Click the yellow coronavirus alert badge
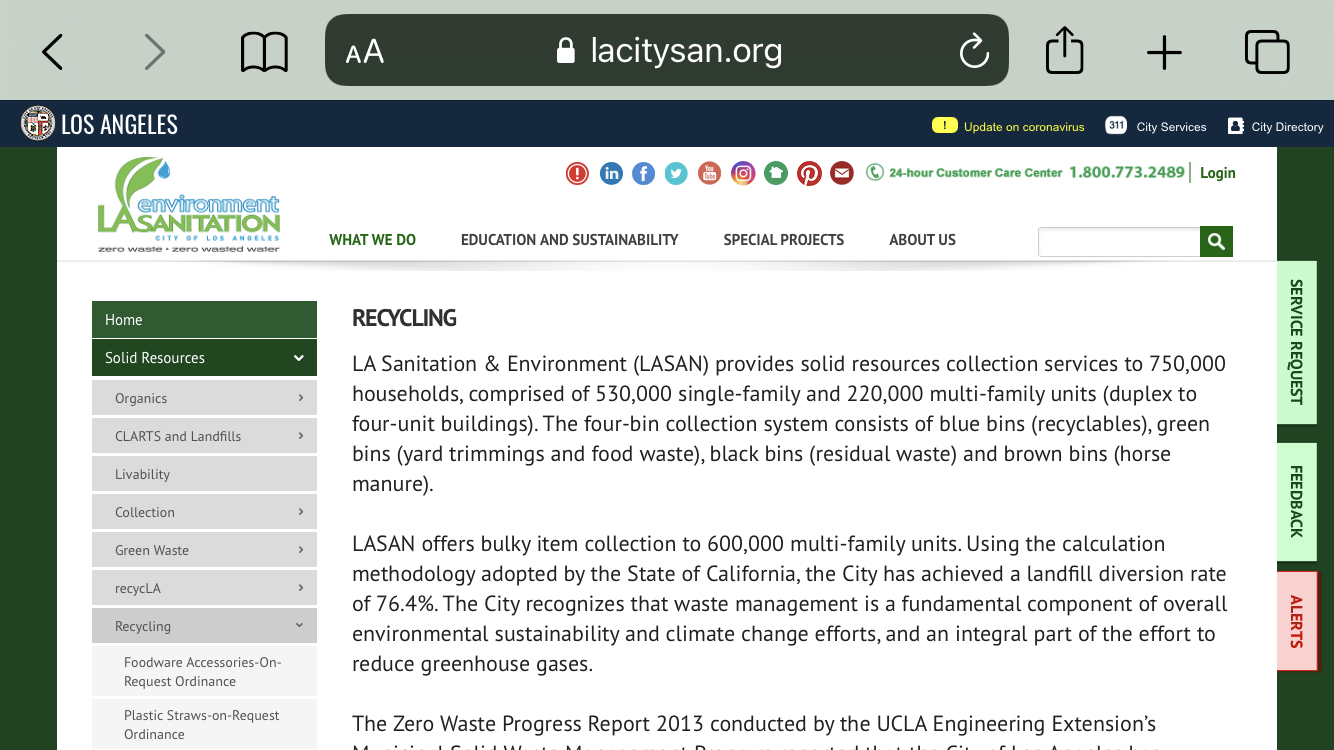Screen dimensions: 1334x750 click(x=944, y=125)
